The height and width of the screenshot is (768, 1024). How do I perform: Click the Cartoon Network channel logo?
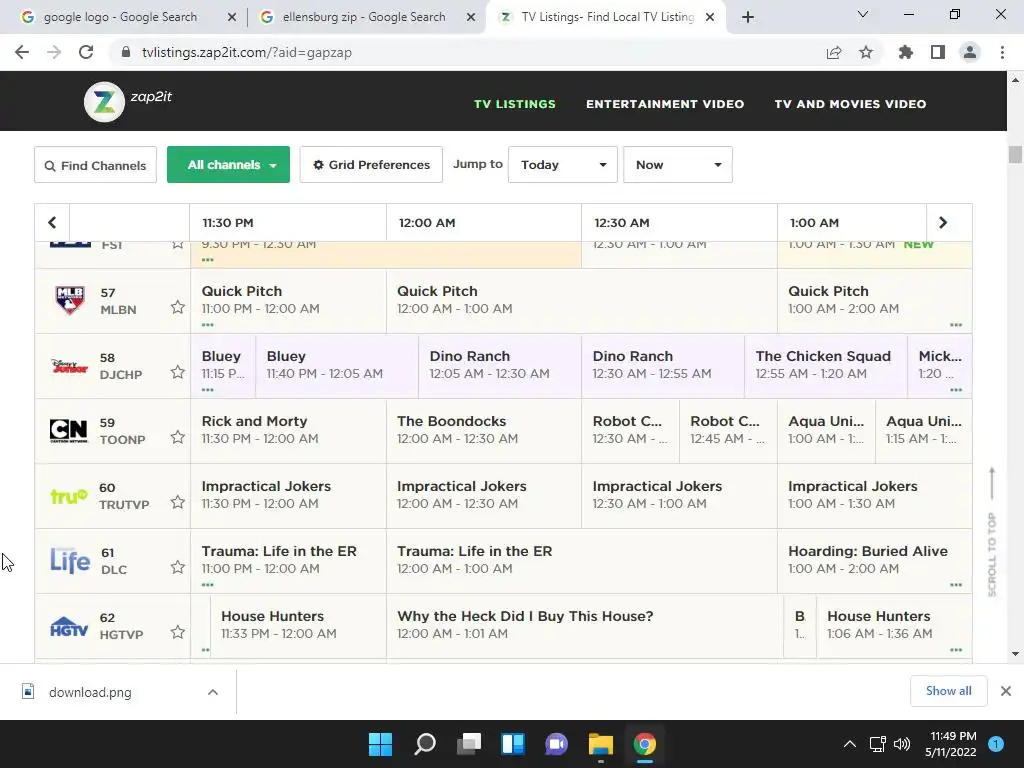[69, 430]
